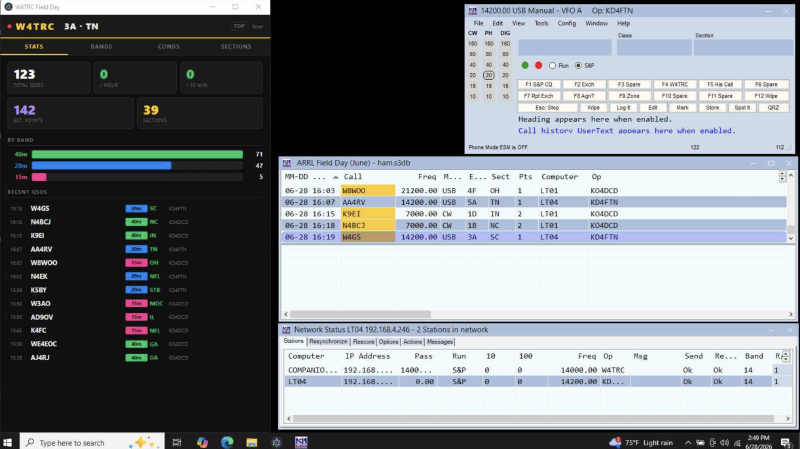Click the QRZ button
Image resolution: width=800 pixels, height=449 pixels.
(x=773, y=108)
